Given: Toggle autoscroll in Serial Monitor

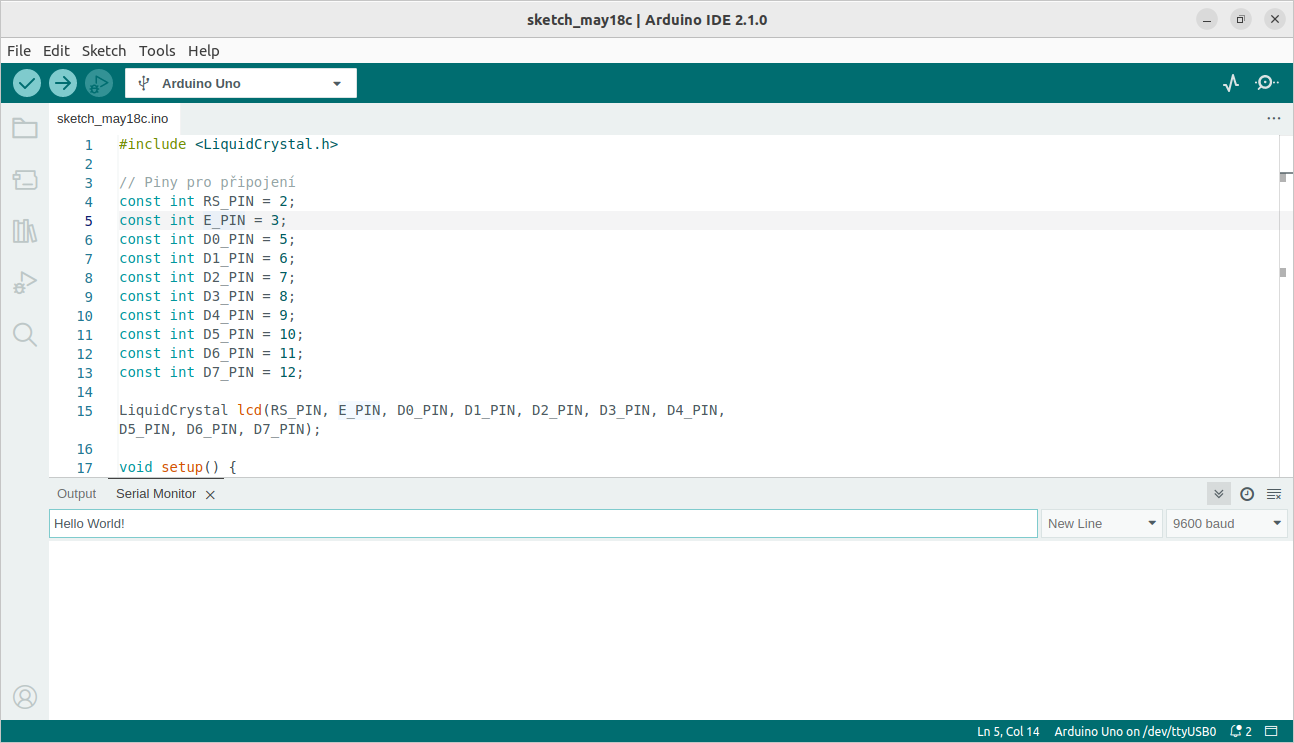Looking at the screenshot, I should pyautogui.click(x=1218, y=494).
